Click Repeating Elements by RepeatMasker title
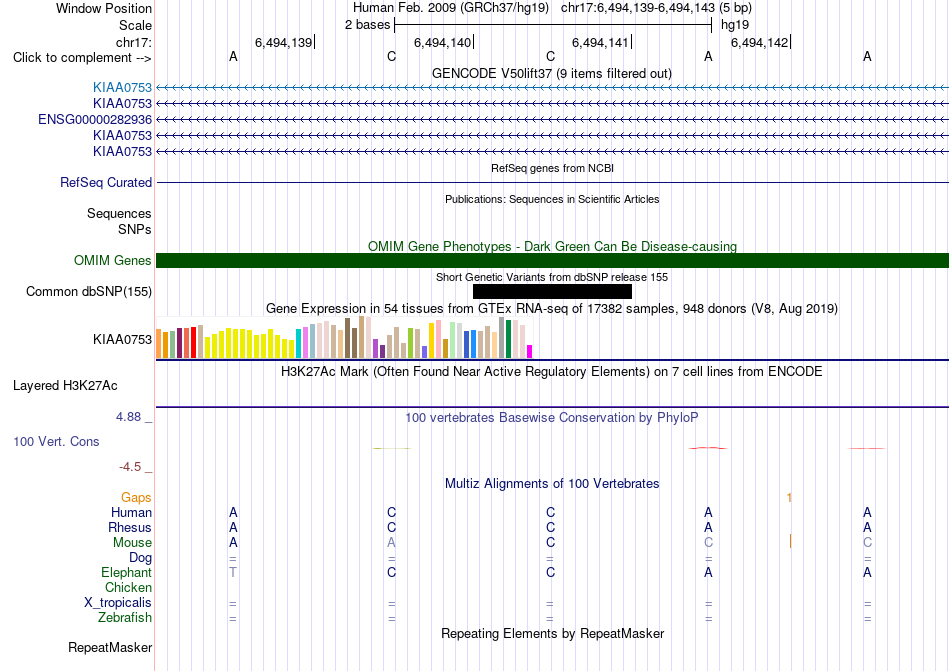This screenshot has width=950, height=671. click(x=553, y=633)
